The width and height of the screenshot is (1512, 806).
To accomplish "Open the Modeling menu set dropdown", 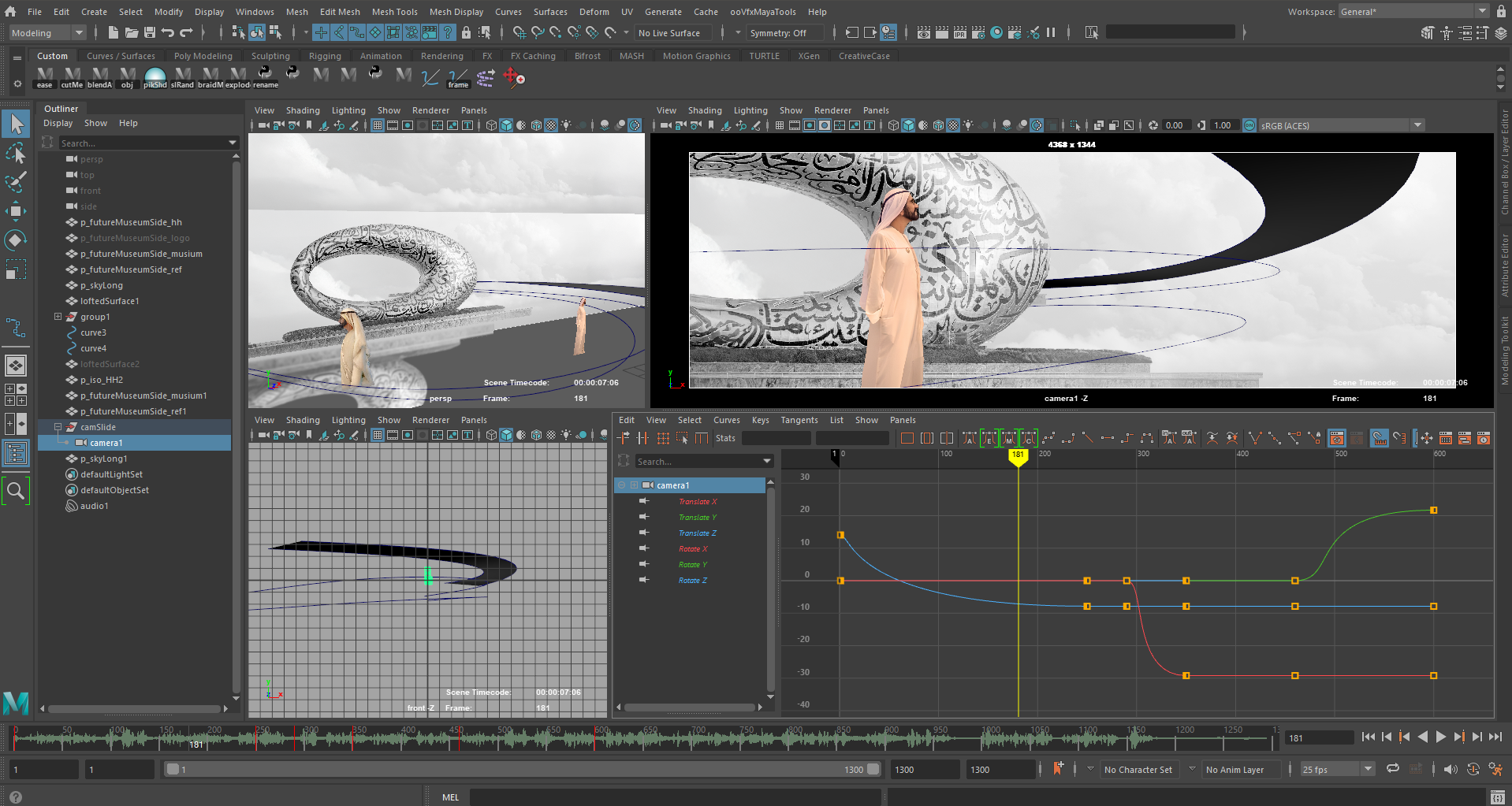I will (x=47, y=33).
